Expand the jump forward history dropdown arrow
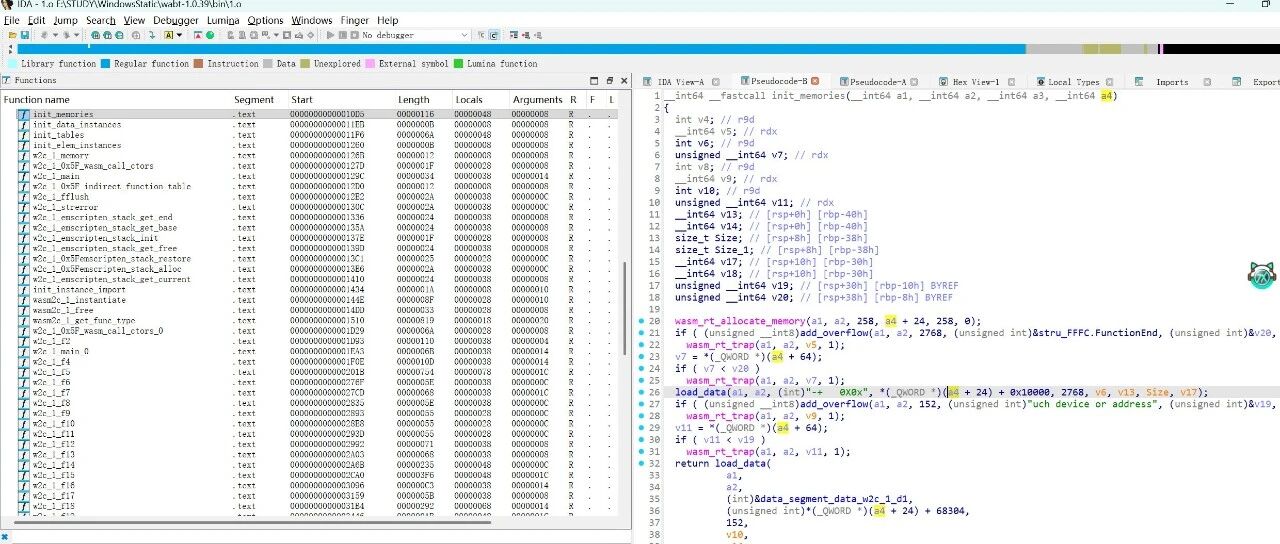Screen dimensions: 1280x544 pyautogui.click(x=77, y=35)
